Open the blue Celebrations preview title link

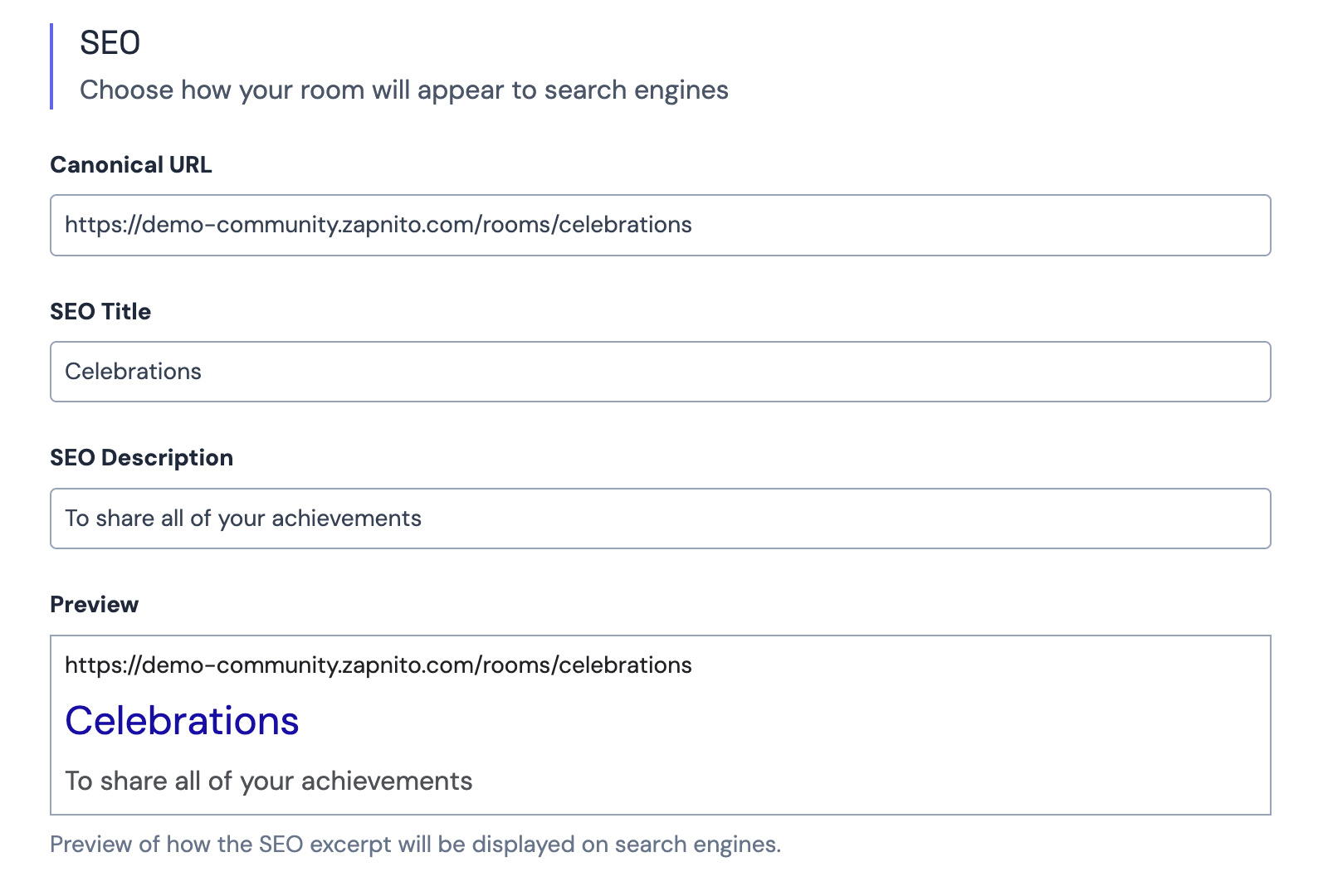point(182,720)
